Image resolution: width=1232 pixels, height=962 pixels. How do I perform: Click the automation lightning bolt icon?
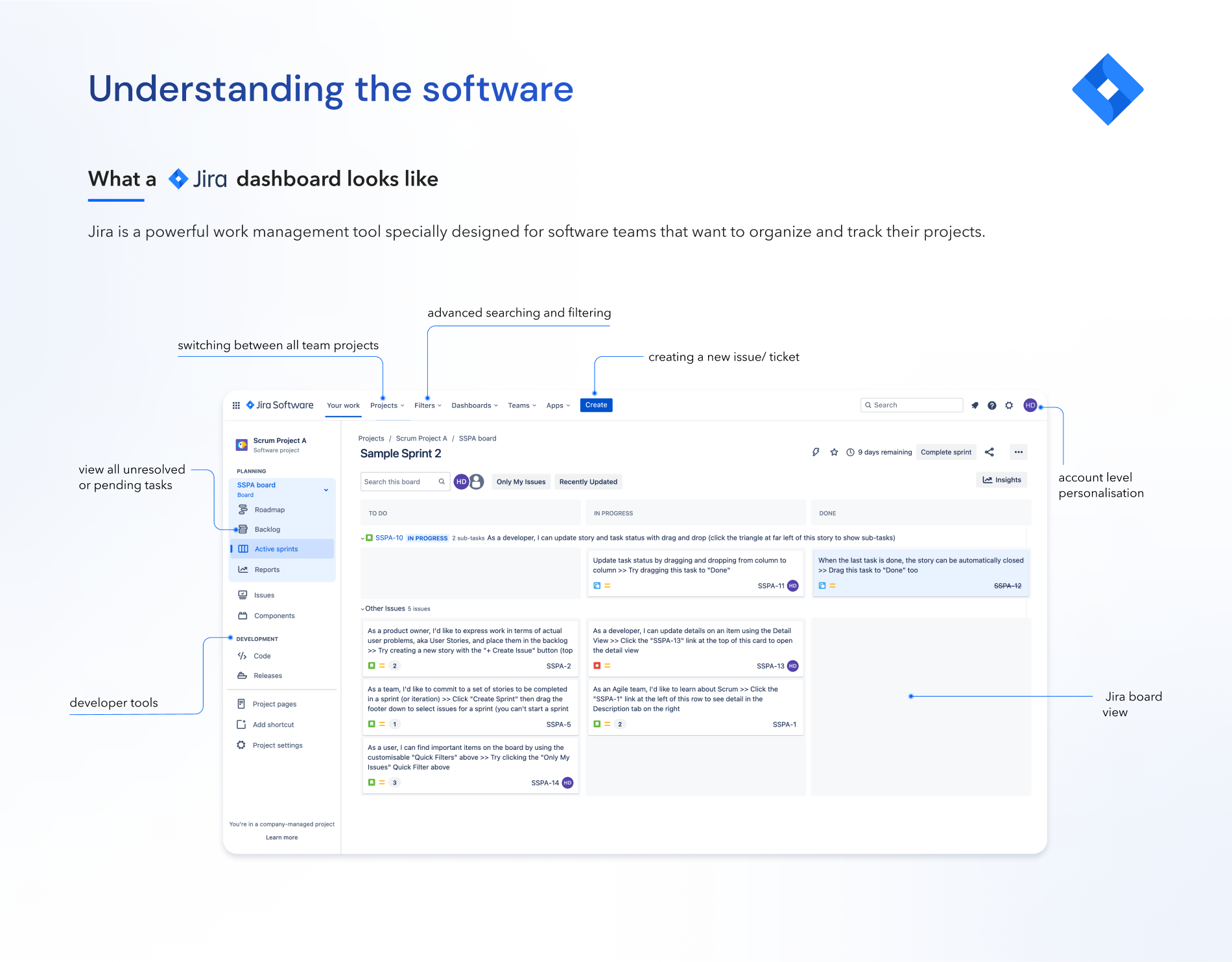816,452
